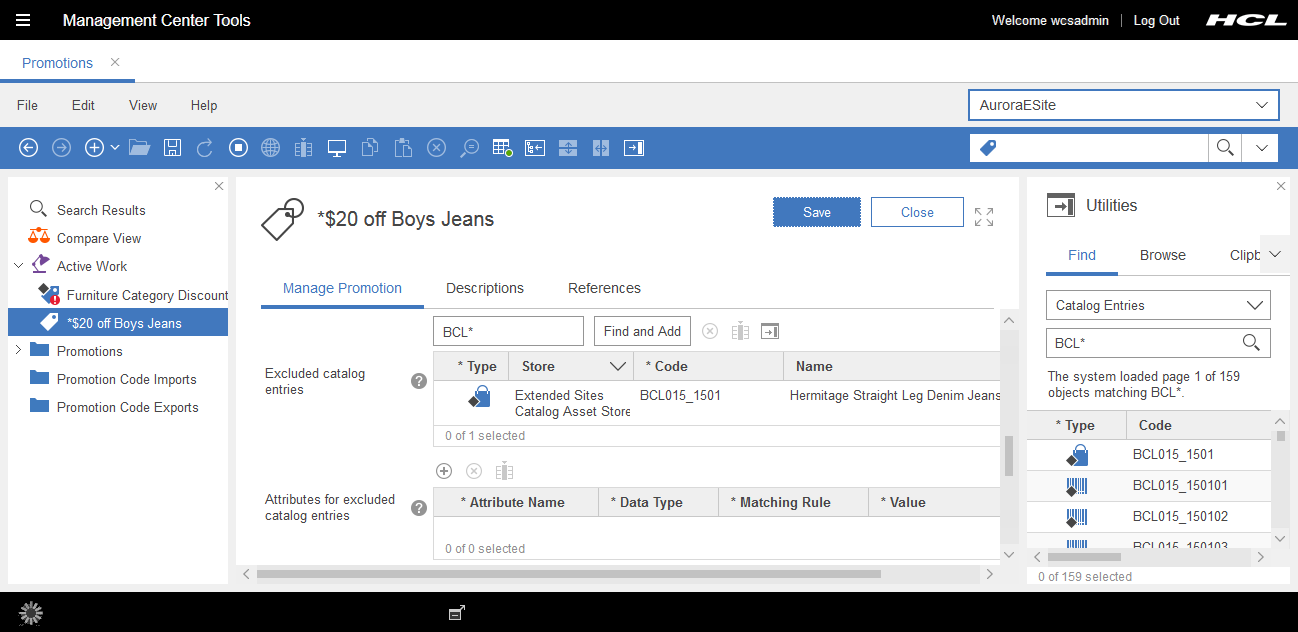Open the Utilities panel icon
1298x632 pixels.
click(1061, 205)
